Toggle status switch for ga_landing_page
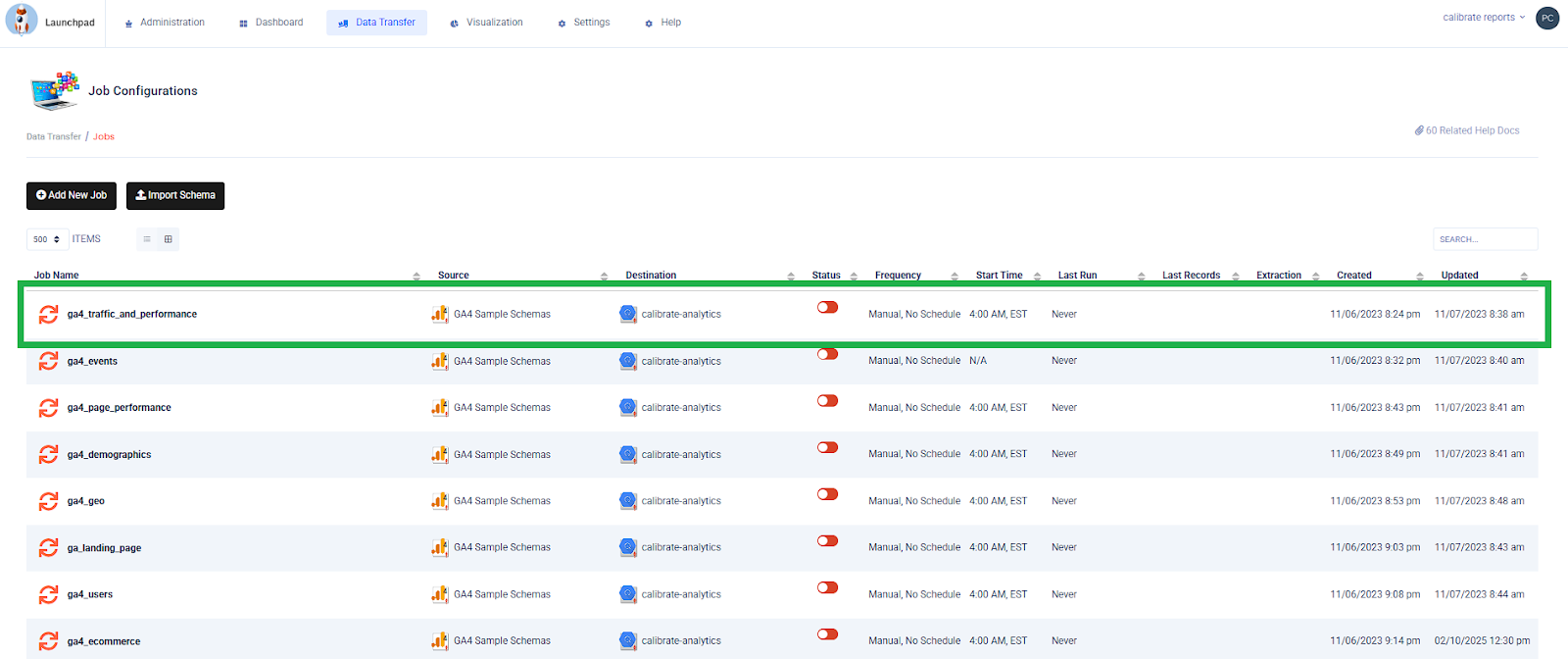The height and width of the screenshot is (659, 1568). click(x=828, y=540)
